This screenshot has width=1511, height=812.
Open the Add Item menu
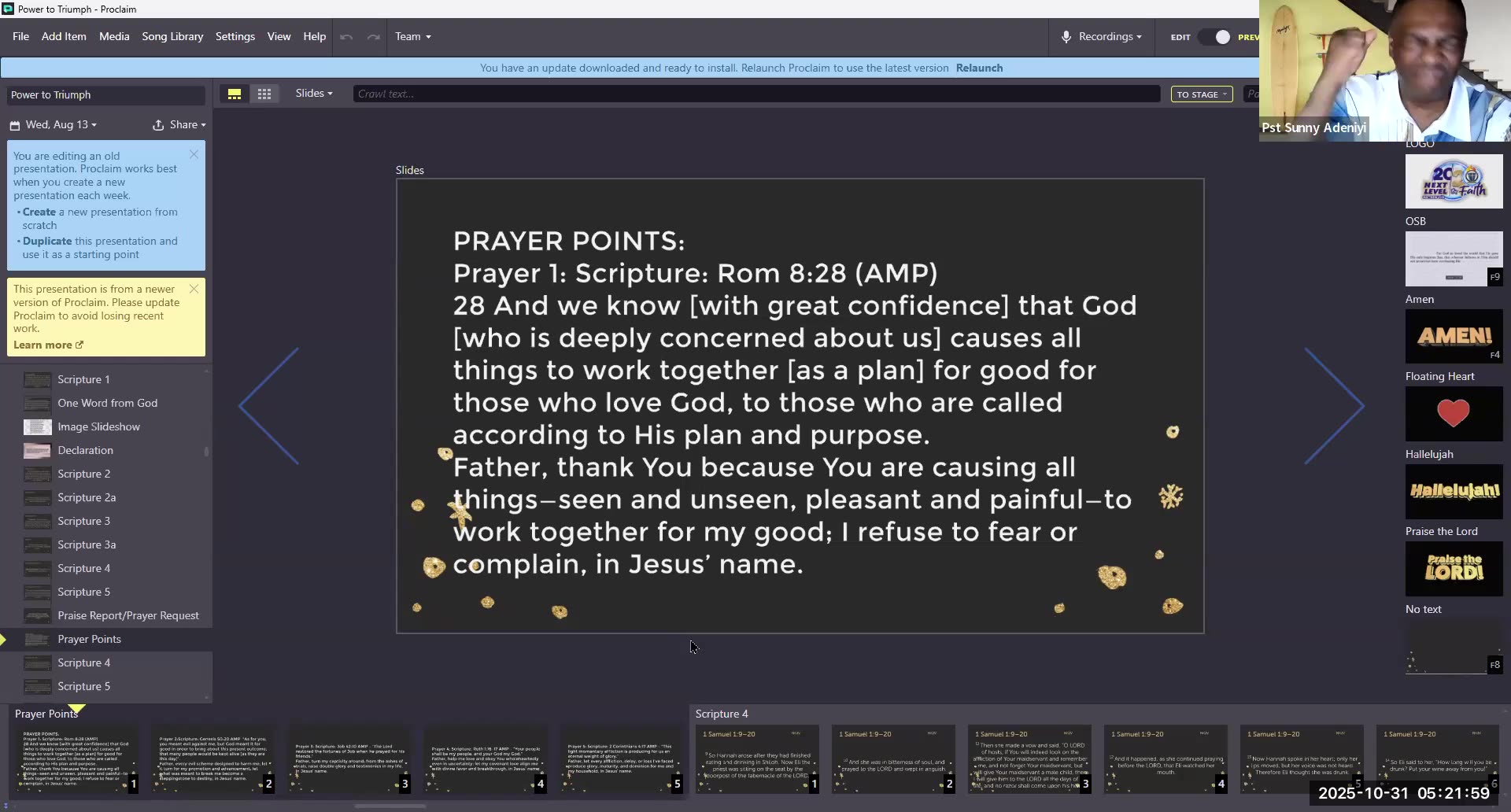coord(64,37)
